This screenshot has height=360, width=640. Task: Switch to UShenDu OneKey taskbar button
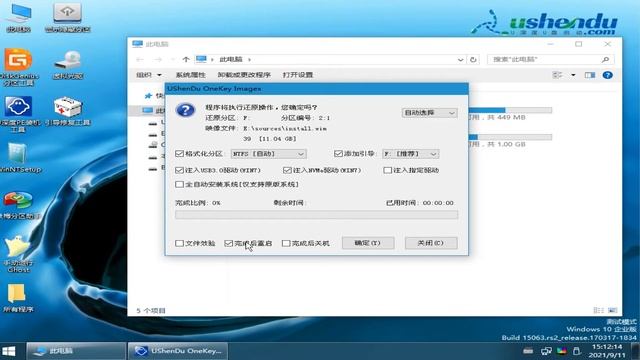178,351
